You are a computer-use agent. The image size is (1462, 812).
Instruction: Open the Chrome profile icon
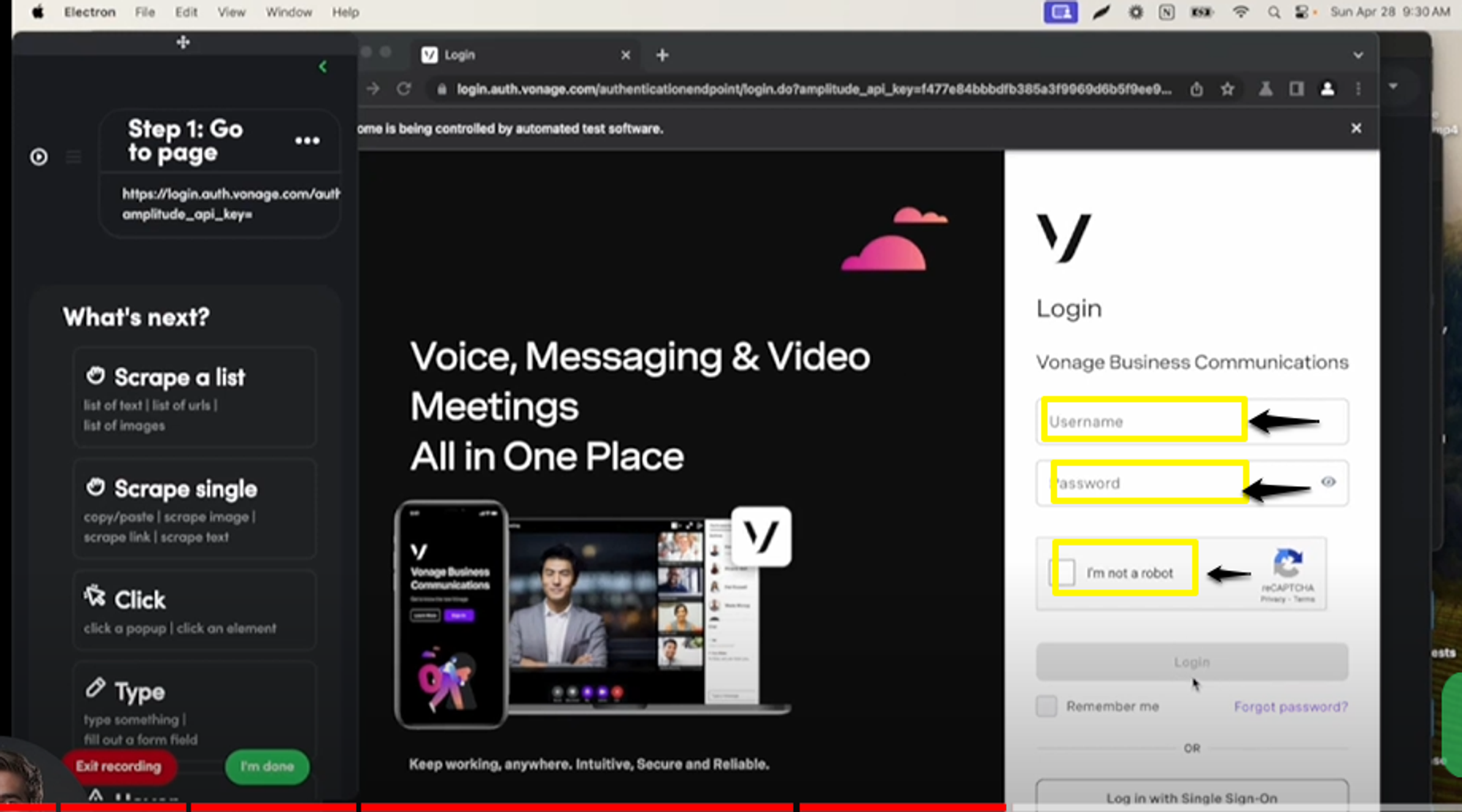(1327, 89)
